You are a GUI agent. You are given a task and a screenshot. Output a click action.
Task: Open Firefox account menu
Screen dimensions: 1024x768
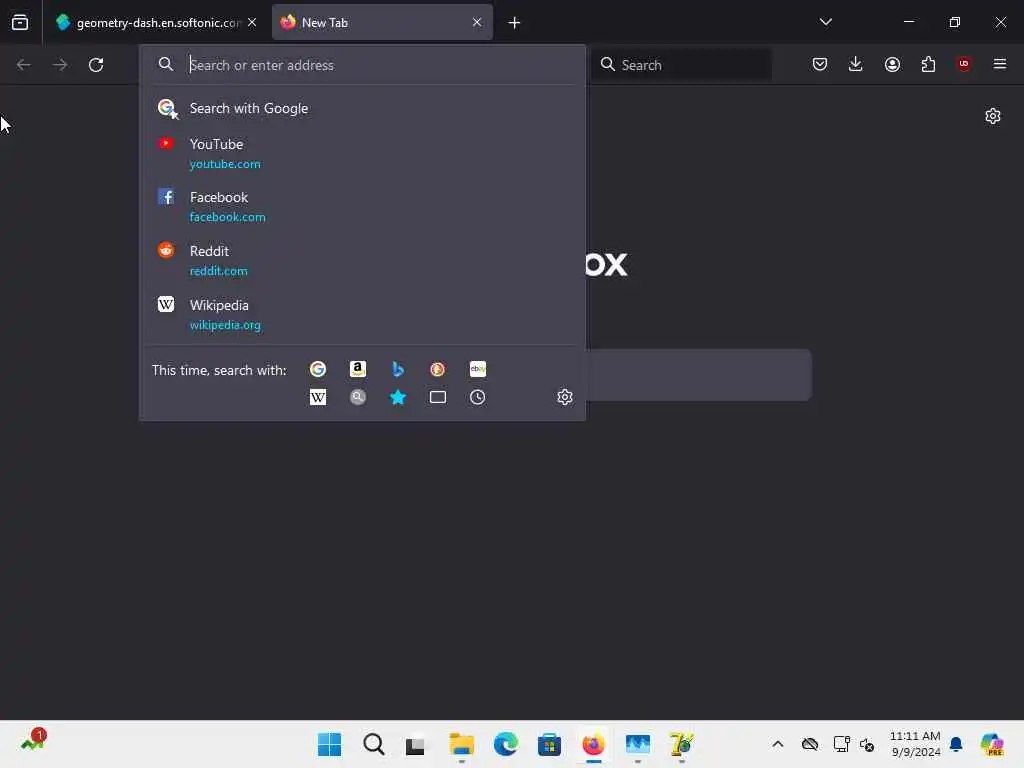point(892,64)
